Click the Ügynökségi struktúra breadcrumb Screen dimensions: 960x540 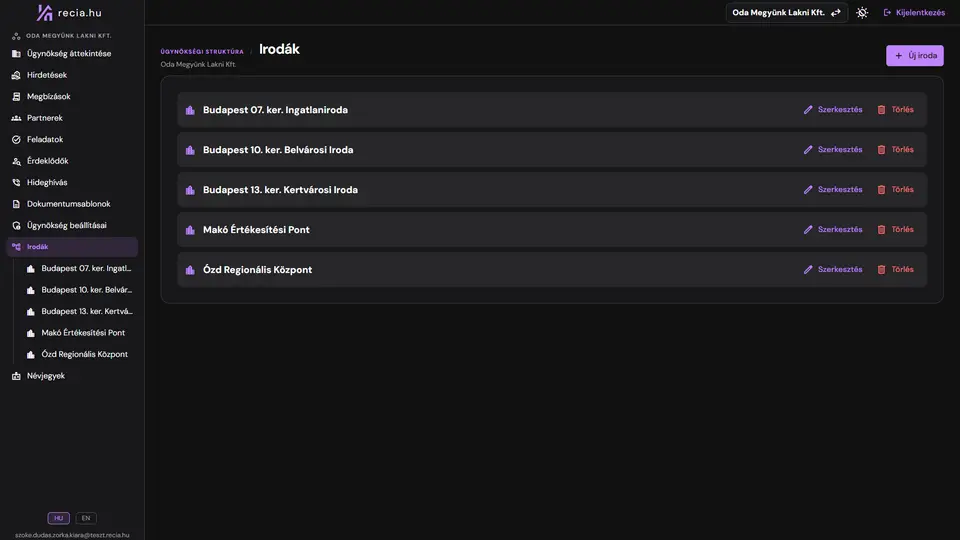pyautogui.click(x=202, y=51)
